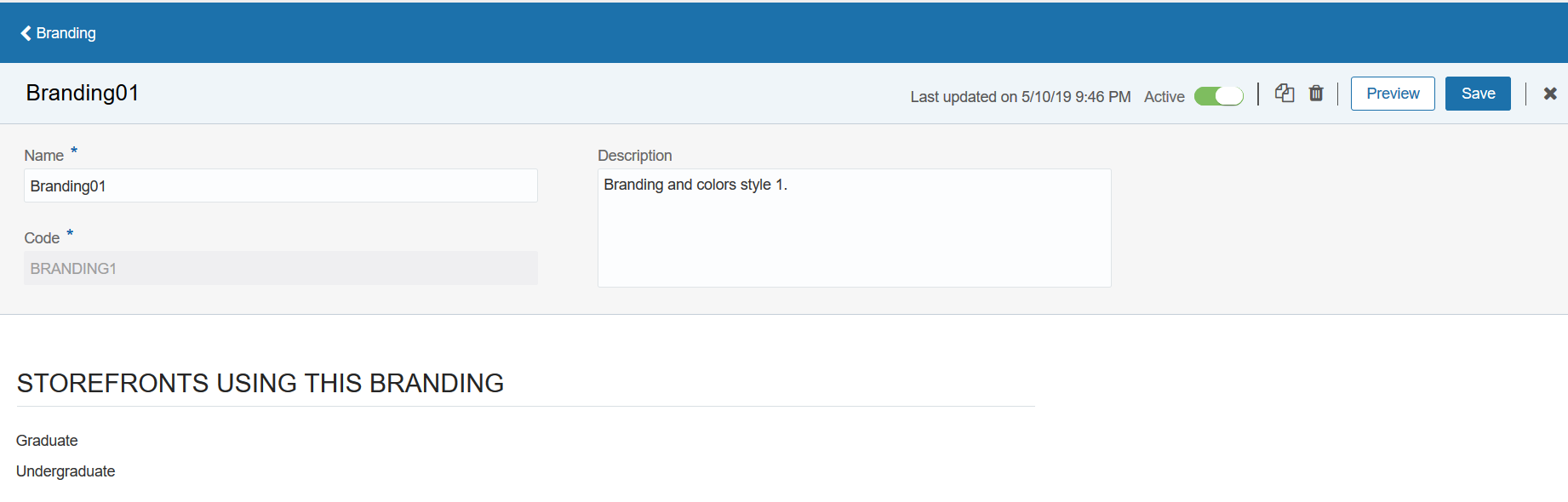Go back via the Branding header link
Image resolution: width=1568 pixels, height=502 pixels.
coord(66,33)
